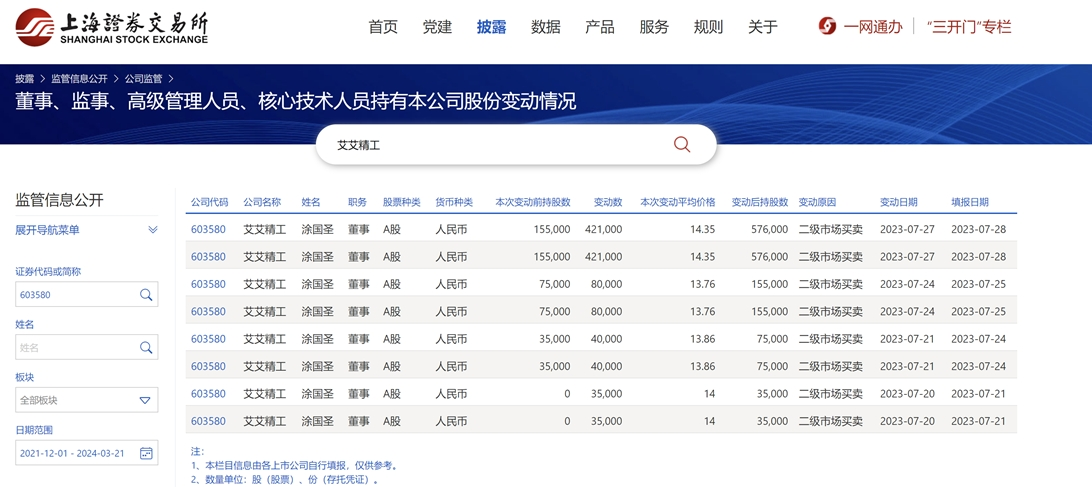Image resolution: width=1092 pixels, height=487 pixels.
Task: Click the 公司名称 column header
Action: [262, 202]
